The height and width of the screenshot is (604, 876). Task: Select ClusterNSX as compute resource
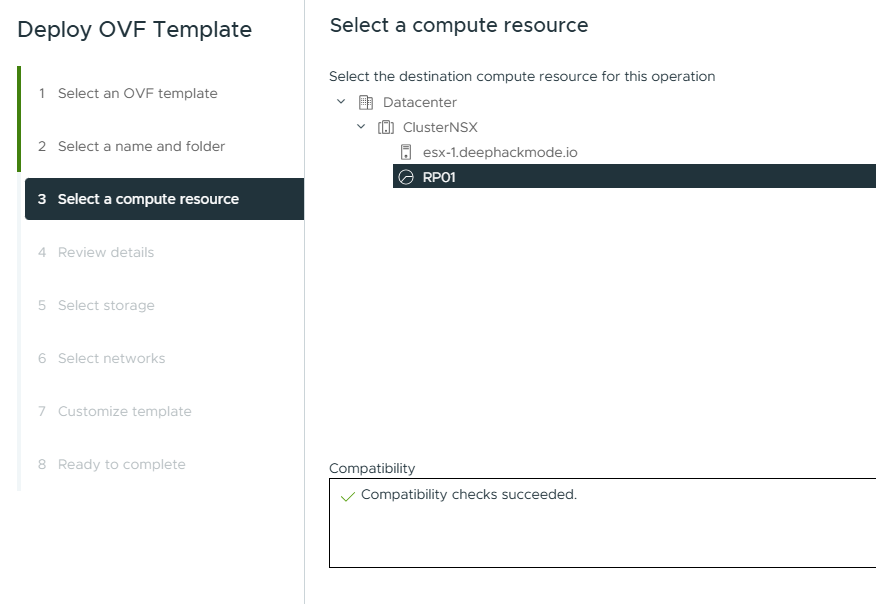point(440,127)
